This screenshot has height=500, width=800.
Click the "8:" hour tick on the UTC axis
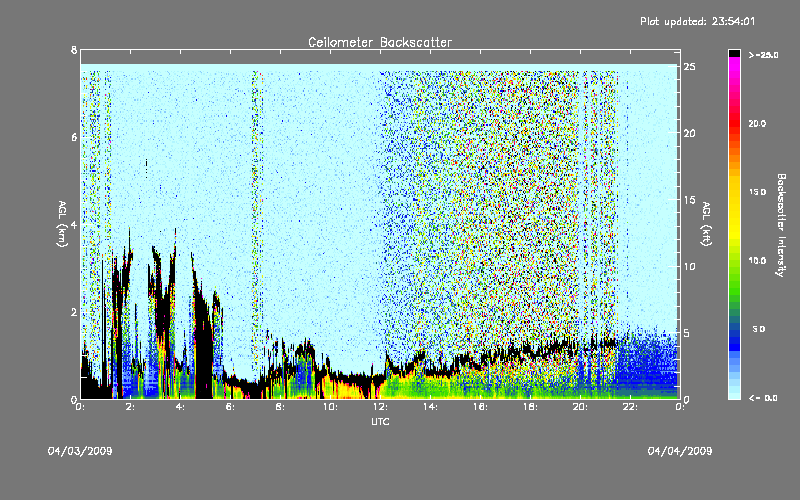pyautogui.click(x=280, y=407)
